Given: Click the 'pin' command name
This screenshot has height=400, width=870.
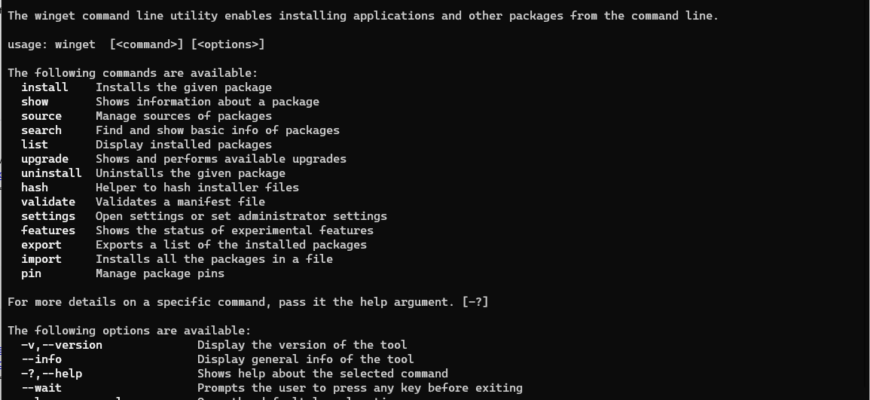Looking at the screenshot, I should (31, 274).
